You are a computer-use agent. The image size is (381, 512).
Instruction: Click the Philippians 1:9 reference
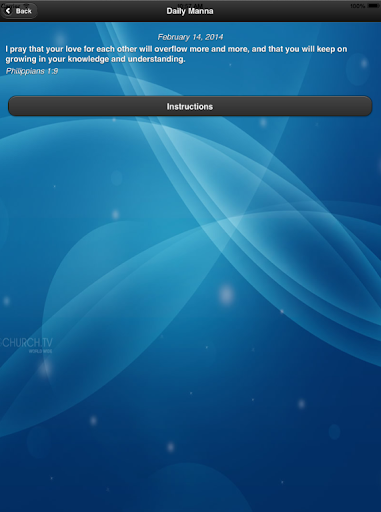click(x=32, y=71)
